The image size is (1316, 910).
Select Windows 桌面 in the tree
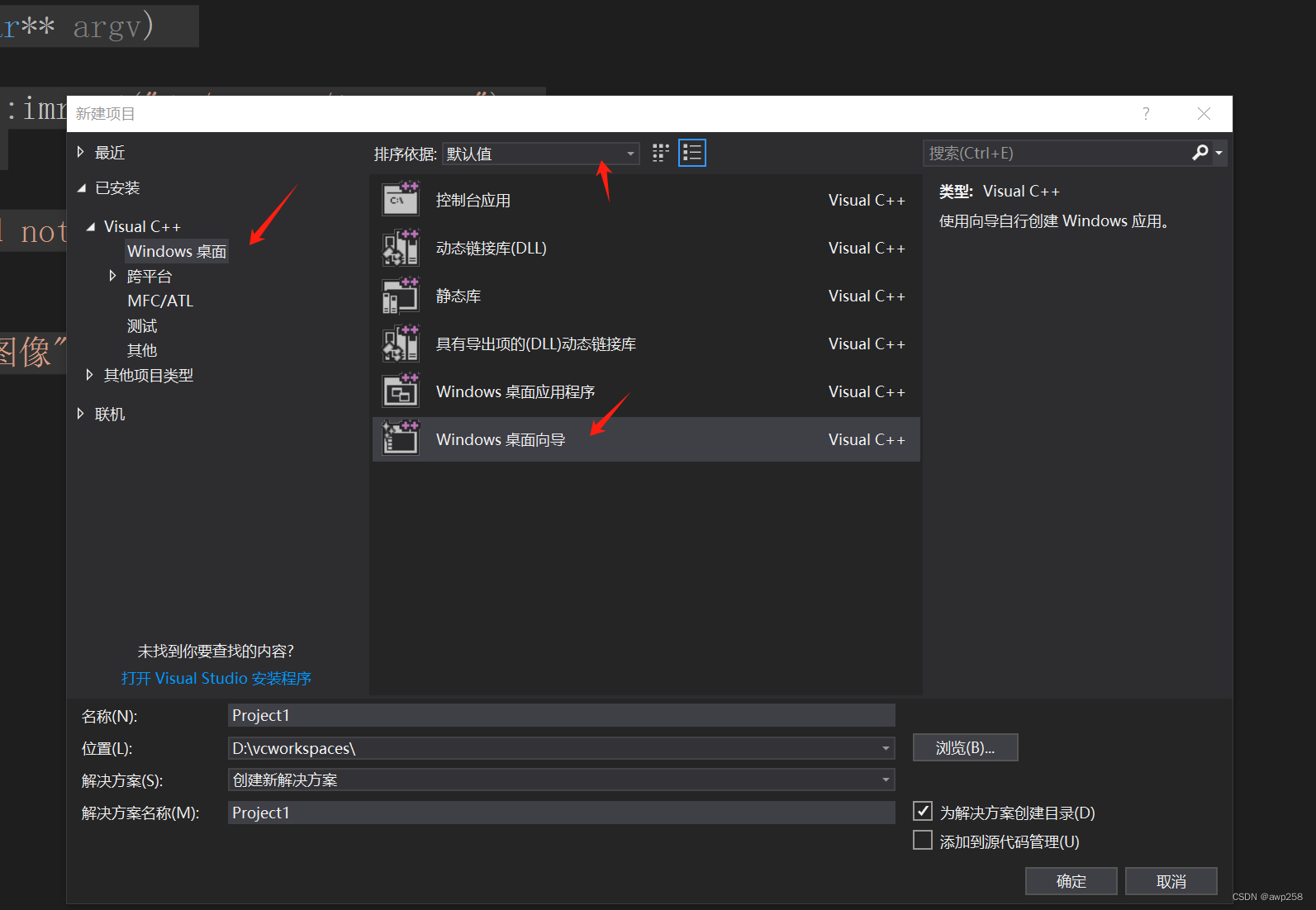point(177,251)
